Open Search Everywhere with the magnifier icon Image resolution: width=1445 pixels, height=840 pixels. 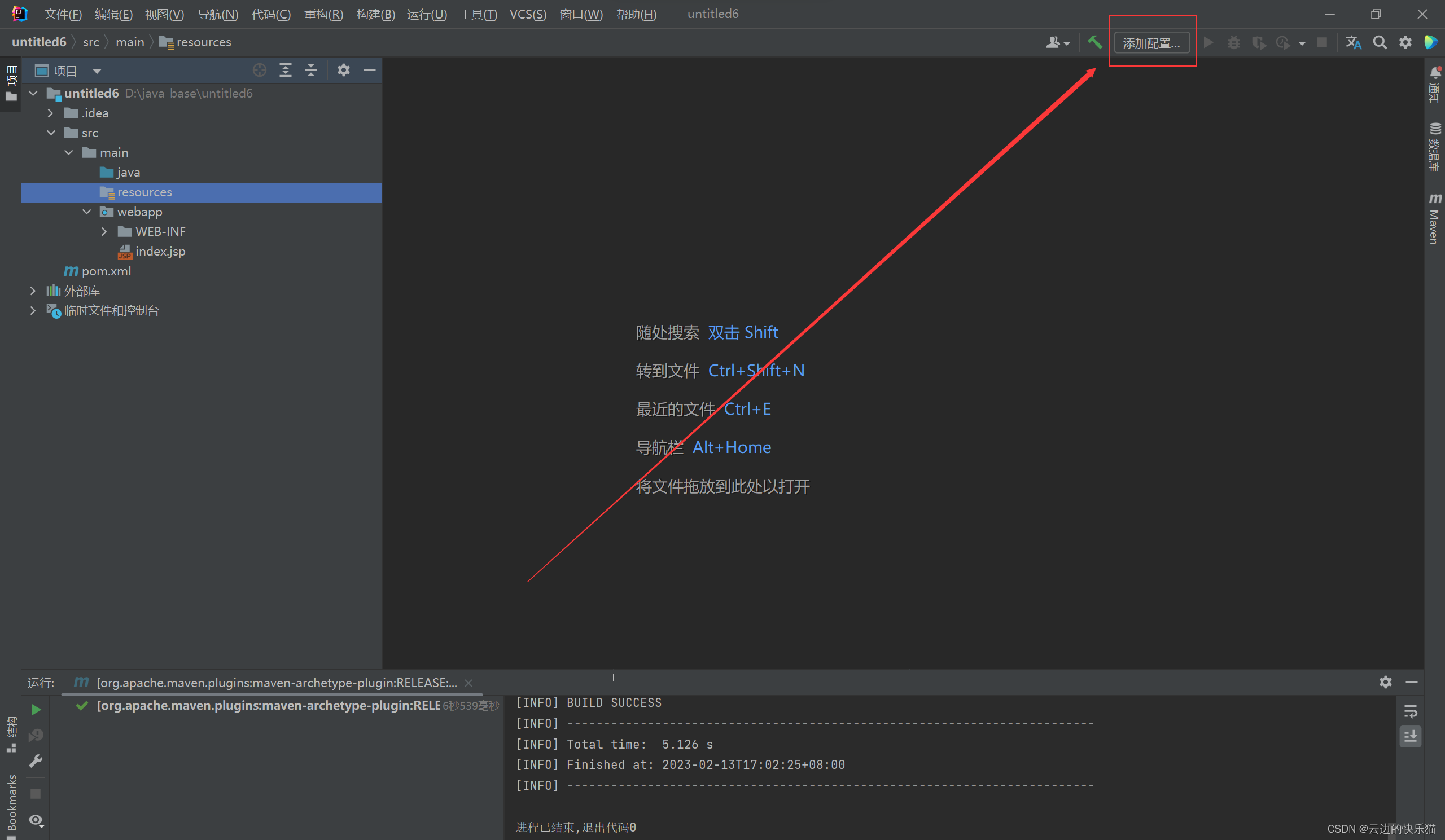(1380, 42)
